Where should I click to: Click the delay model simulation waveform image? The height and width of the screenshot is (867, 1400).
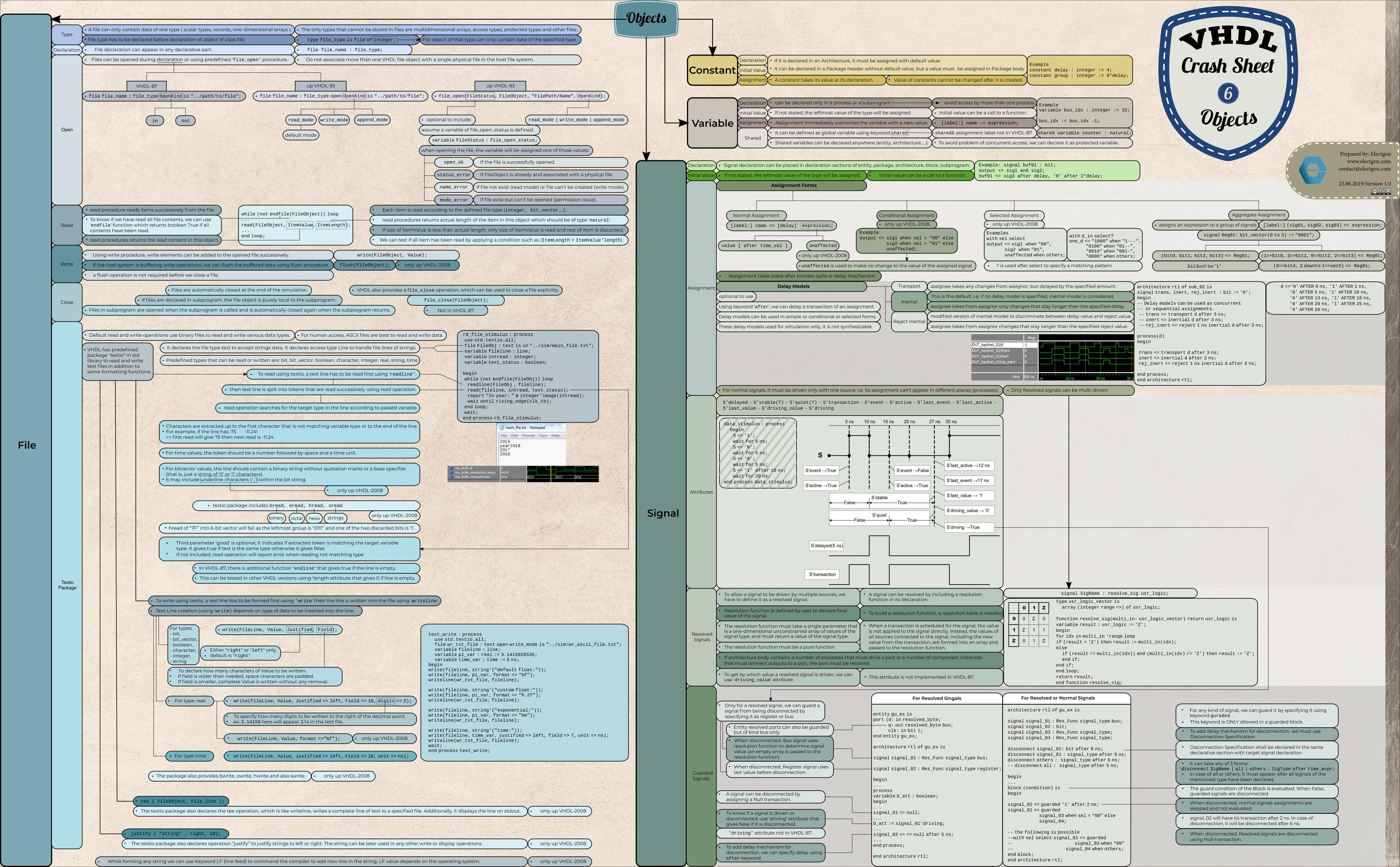point(1052,358)
